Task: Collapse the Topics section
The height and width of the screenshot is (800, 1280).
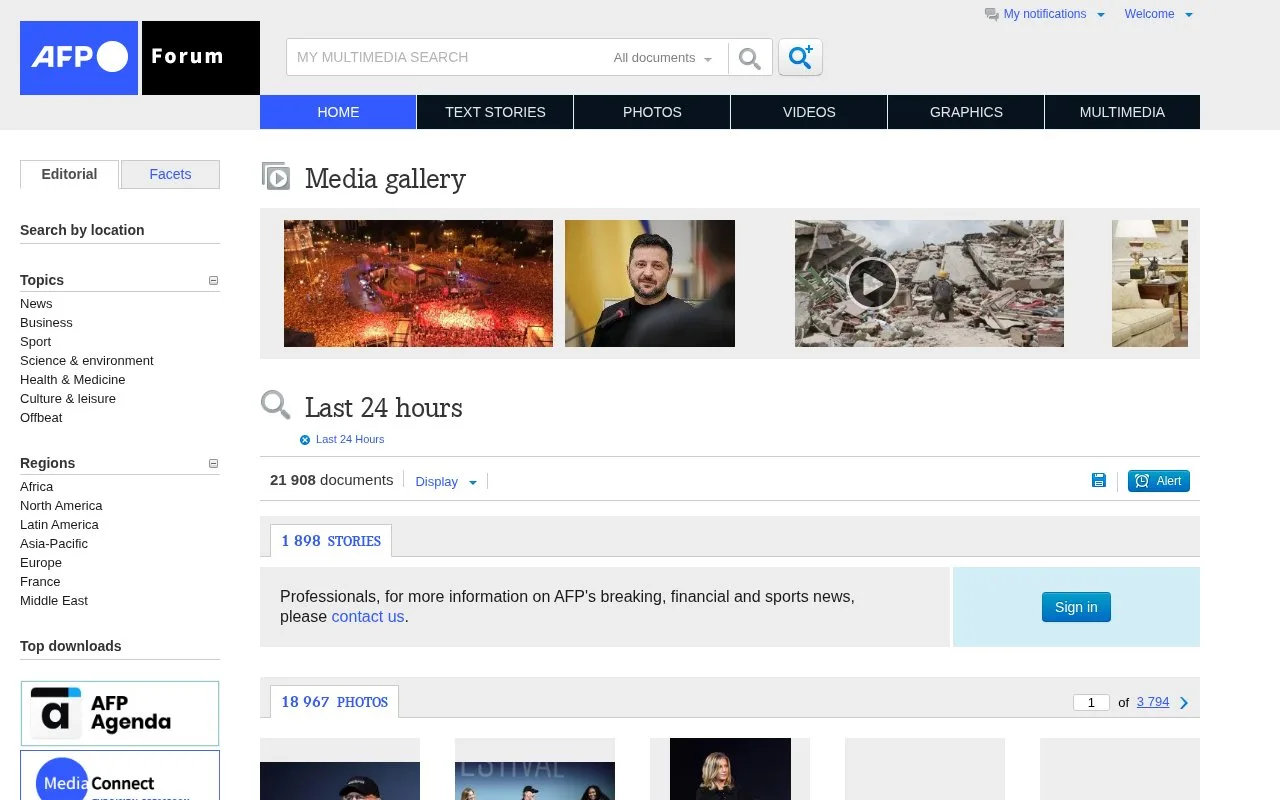Action: pos(213,281)
